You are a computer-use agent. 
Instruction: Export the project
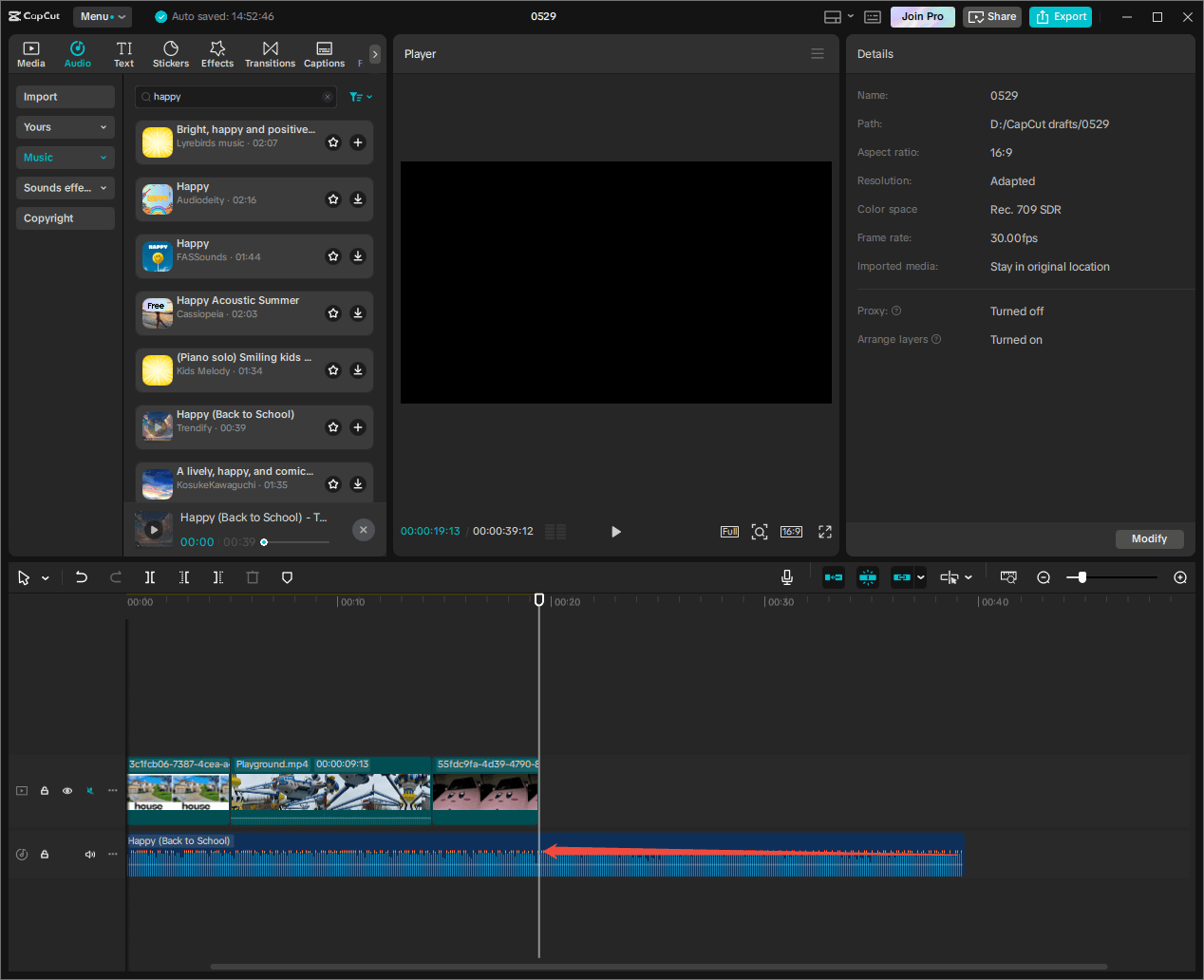click(1060, 16)
